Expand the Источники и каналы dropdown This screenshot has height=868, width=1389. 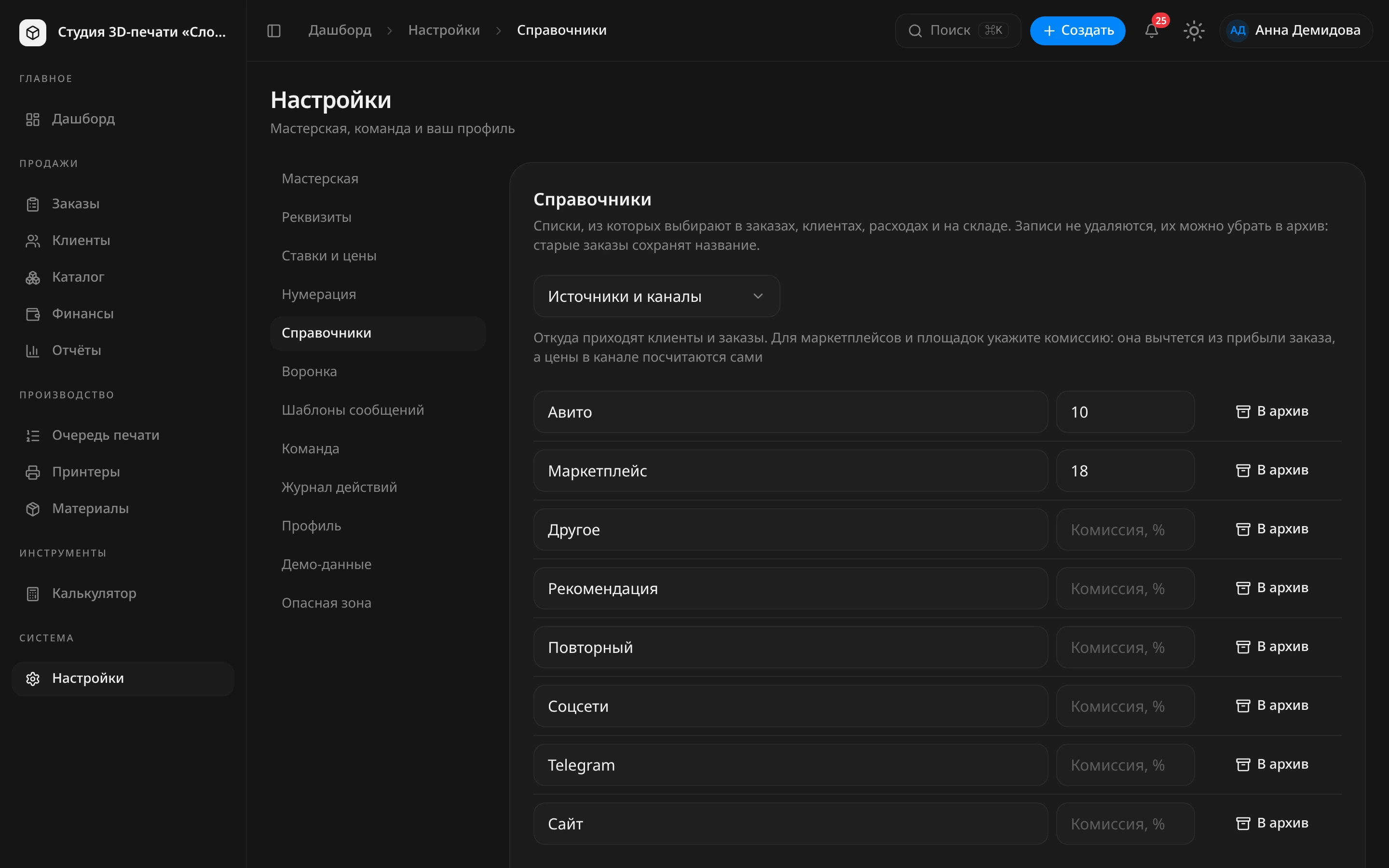point(656,296)
